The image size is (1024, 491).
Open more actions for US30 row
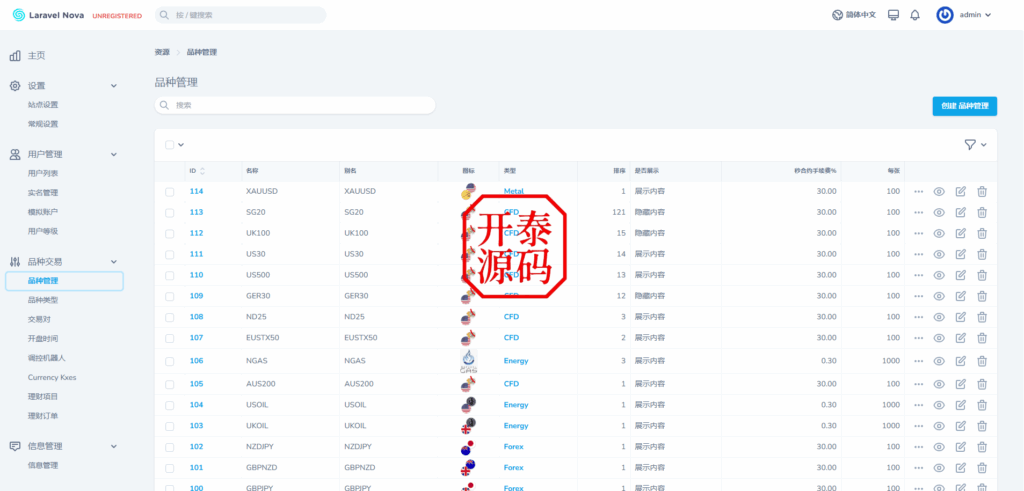point(918,254)
